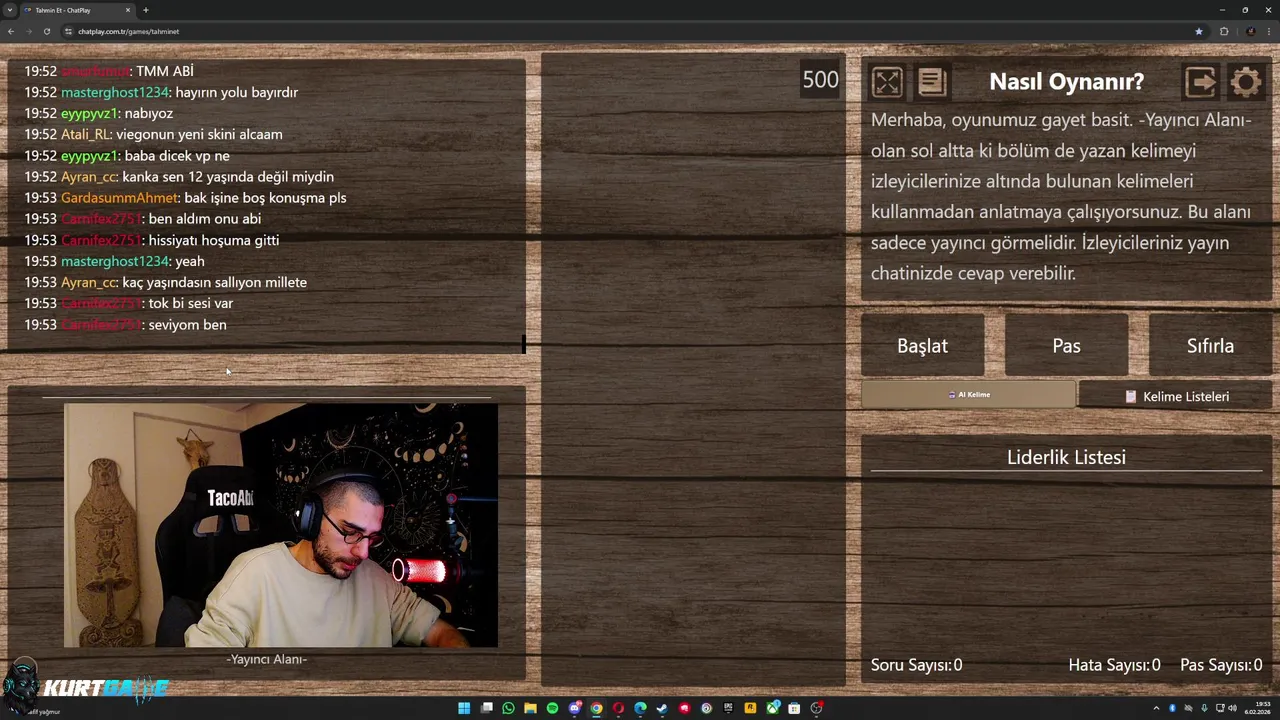Open Rockstar Games Launcher from the taskbar
Viewport: 1280px width, 720px height.
[750, 708]
